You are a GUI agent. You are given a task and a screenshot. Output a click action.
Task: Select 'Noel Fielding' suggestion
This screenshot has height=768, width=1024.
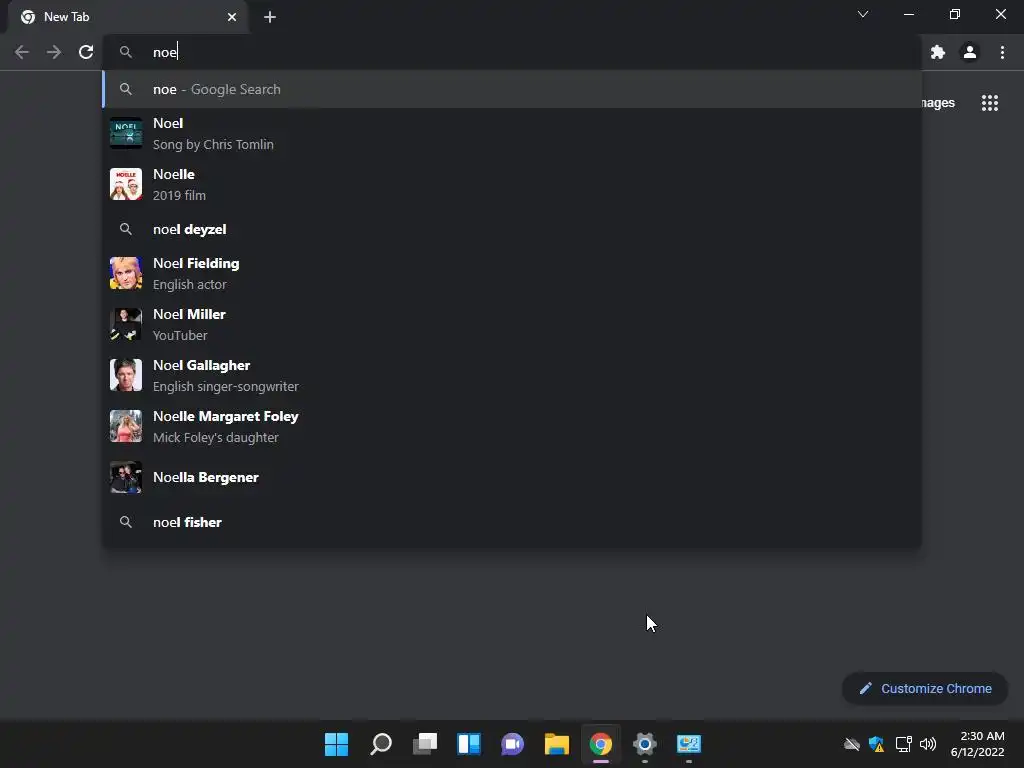pyautogui.click(x=513, y=273)
